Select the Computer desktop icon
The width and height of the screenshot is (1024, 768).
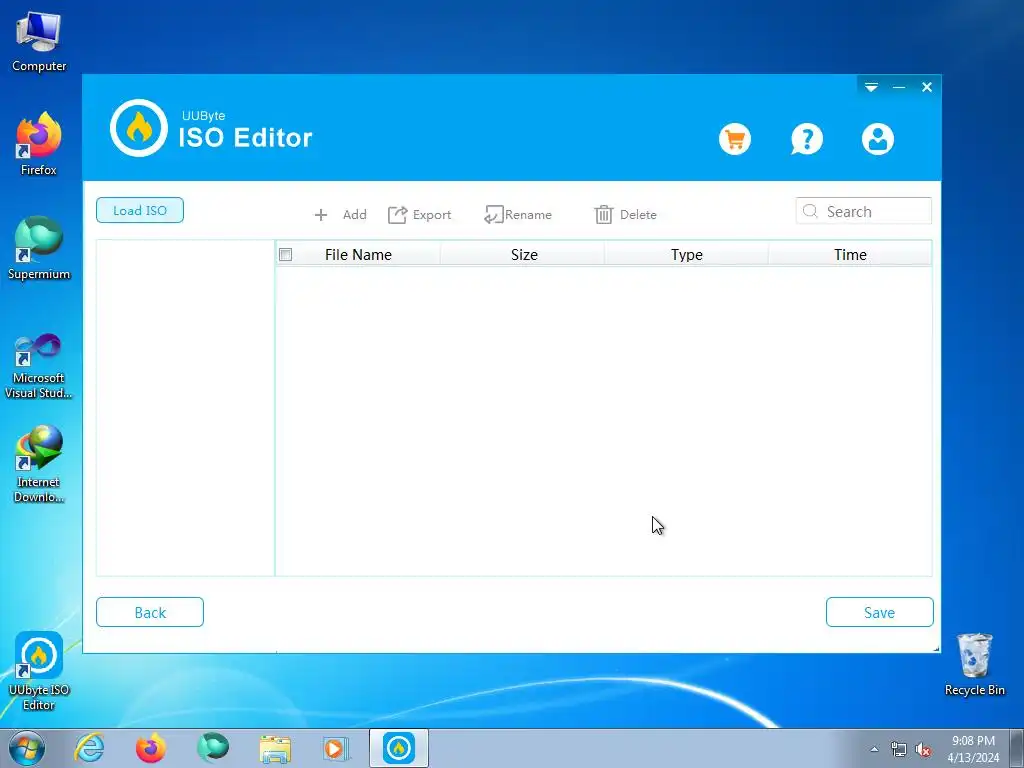click(39, 42)
